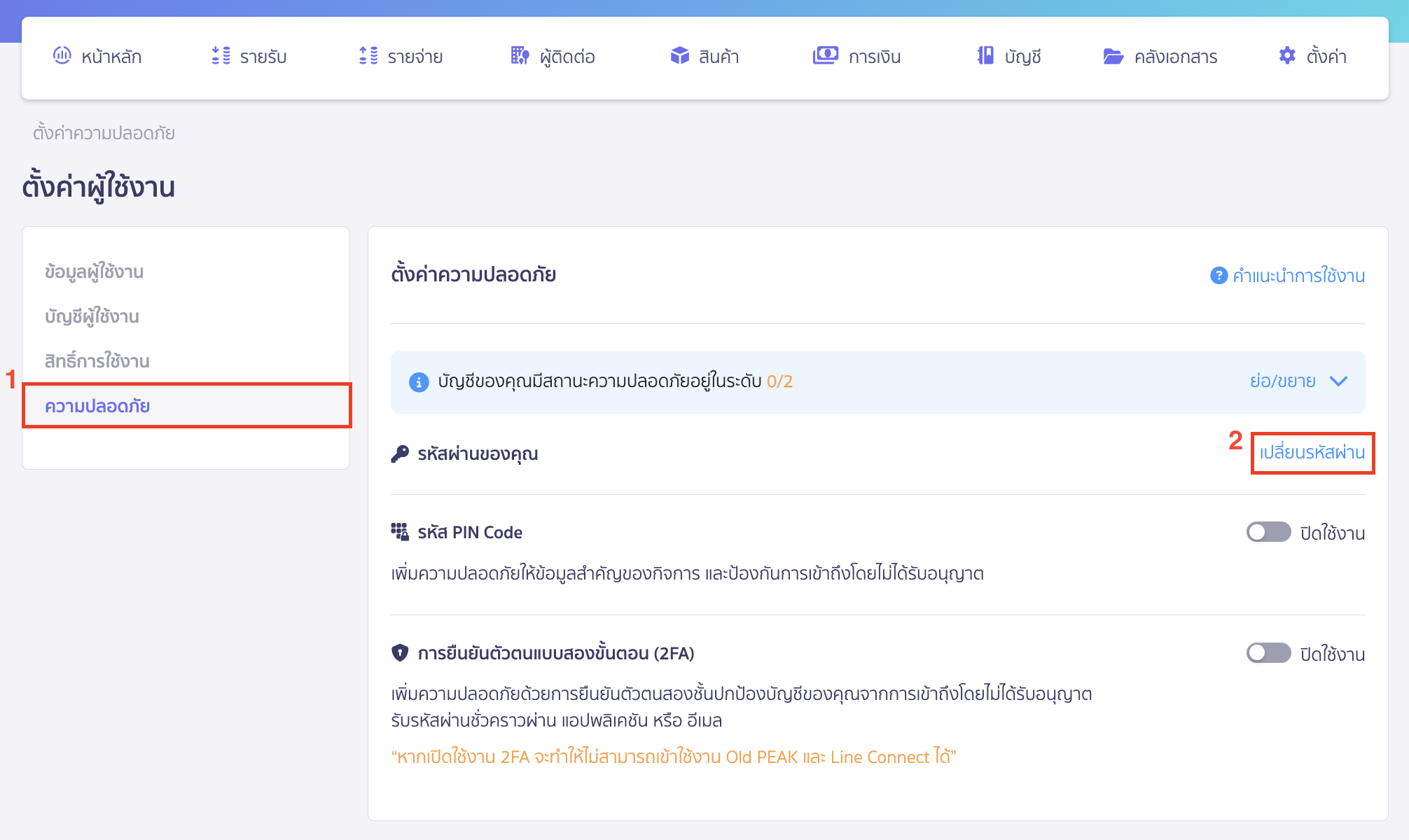Open the หน้าหลัก home icon
1409x840 pixels.
(x=63, y=56)
